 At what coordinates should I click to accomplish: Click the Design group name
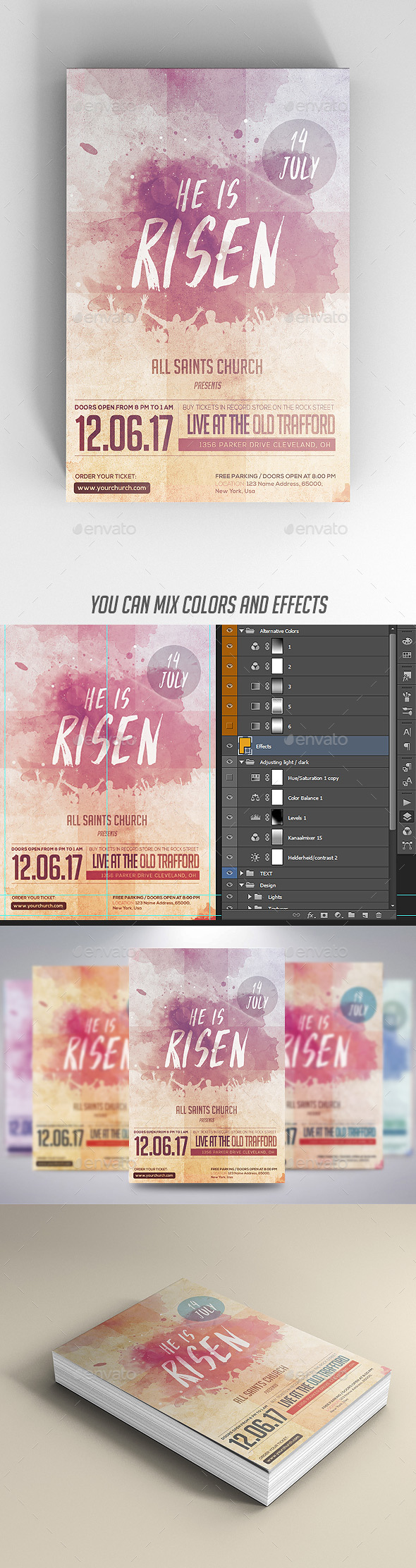point(267,886)
